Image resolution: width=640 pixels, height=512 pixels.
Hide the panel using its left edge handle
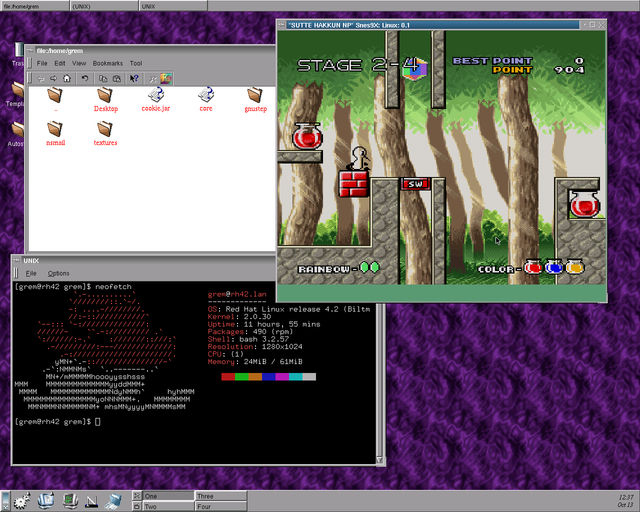[5, 501]
